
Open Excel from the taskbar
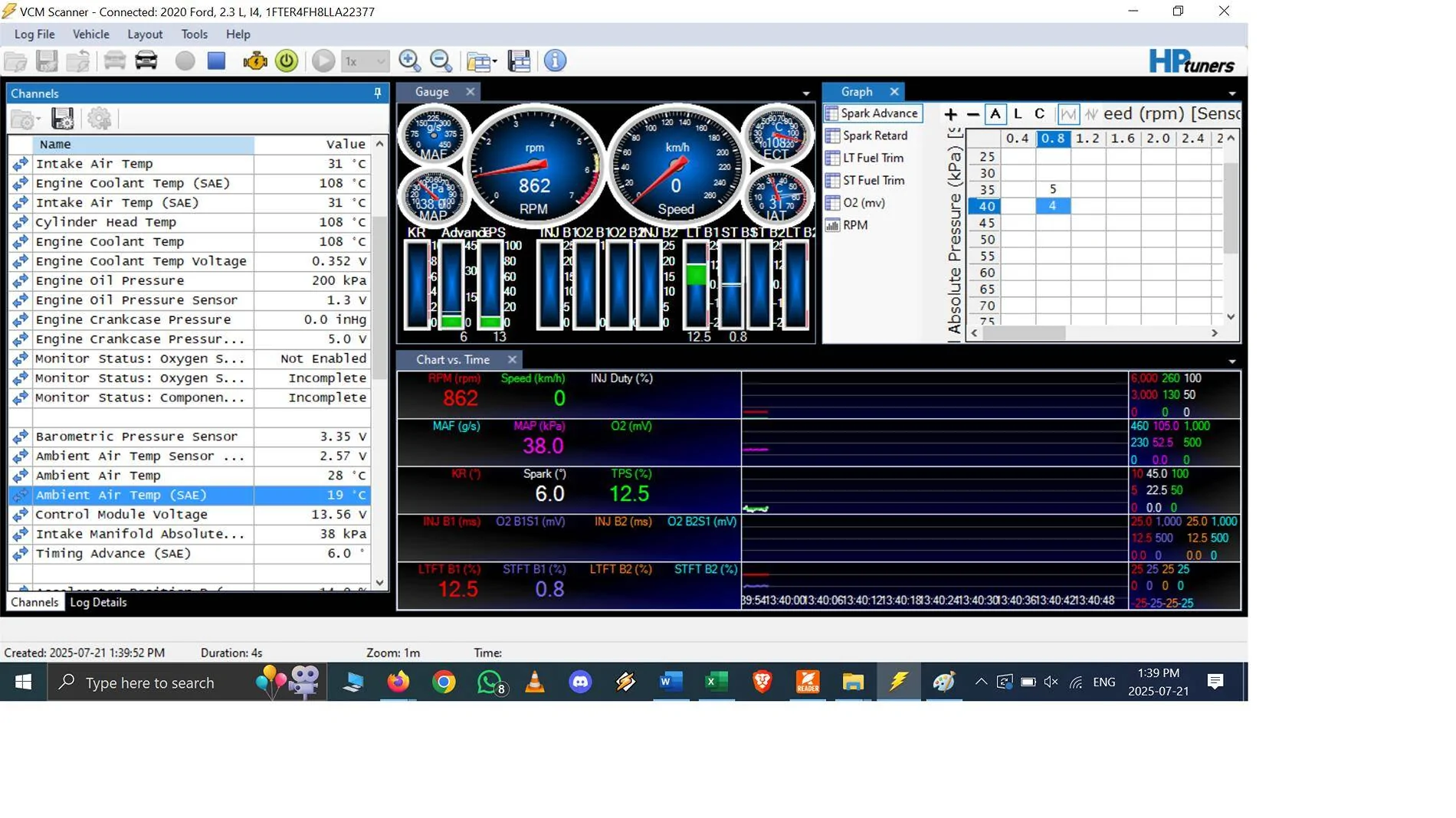717,682
